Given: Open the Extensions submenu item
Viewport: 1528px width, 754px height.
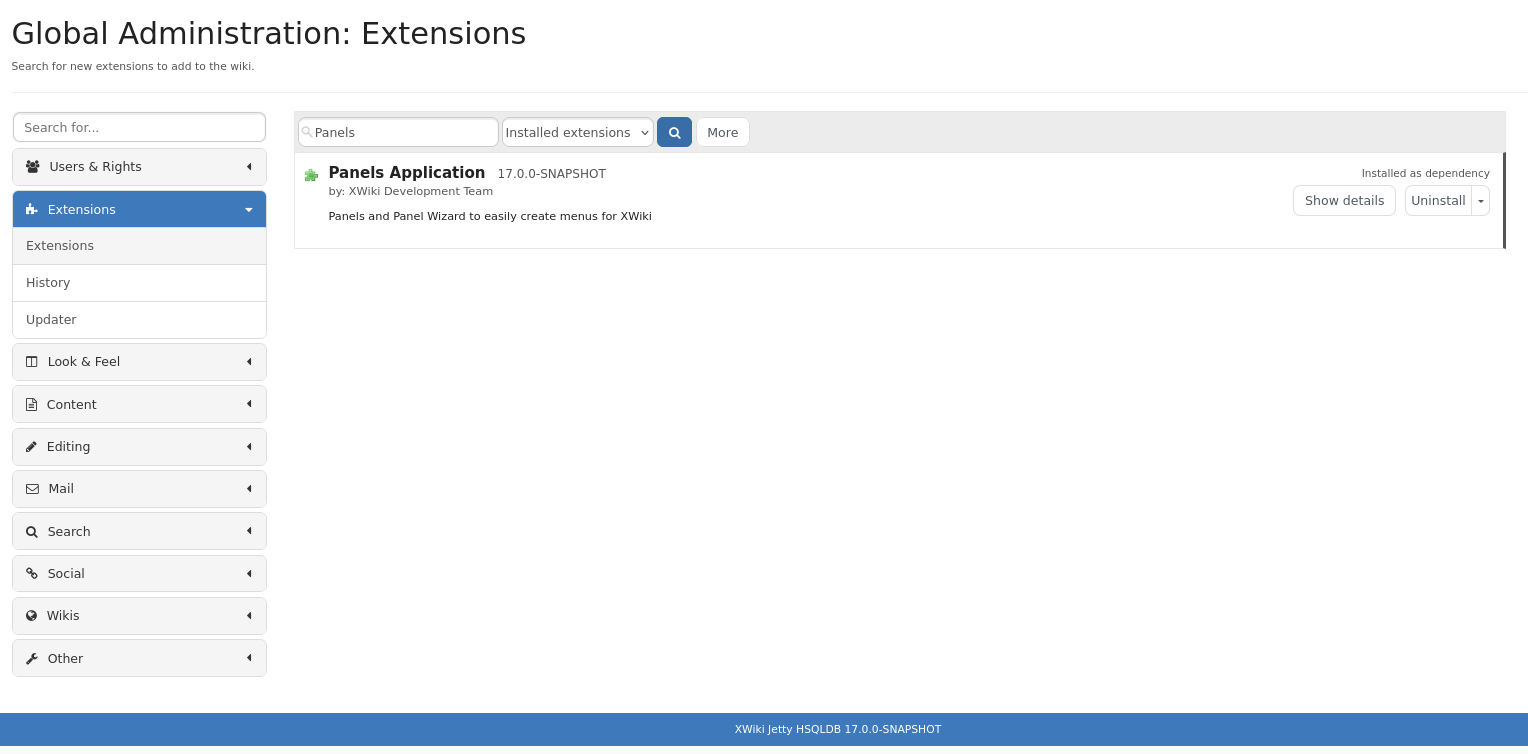Looking at the screenshot, I should (x=139, y=246).
